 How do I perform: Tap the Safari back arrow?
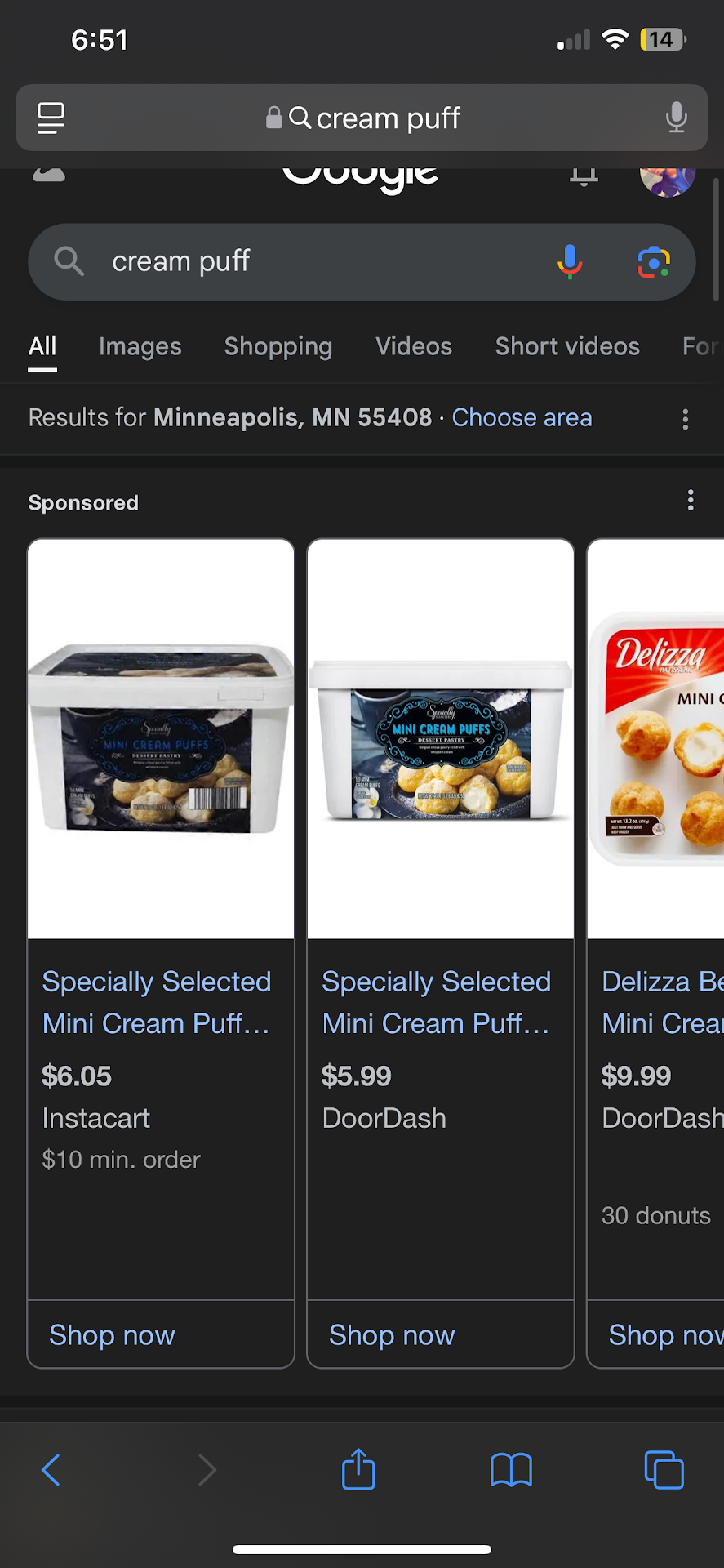pos(51,1470)
